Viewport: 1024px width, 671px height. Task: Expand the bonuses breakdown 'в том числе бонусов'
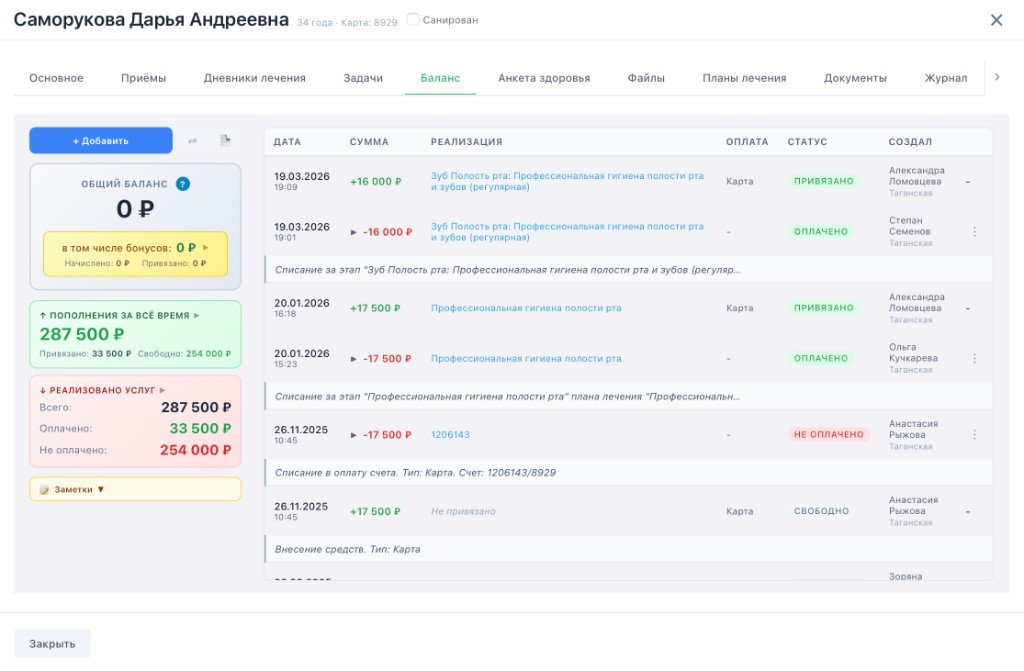[205, 247]
